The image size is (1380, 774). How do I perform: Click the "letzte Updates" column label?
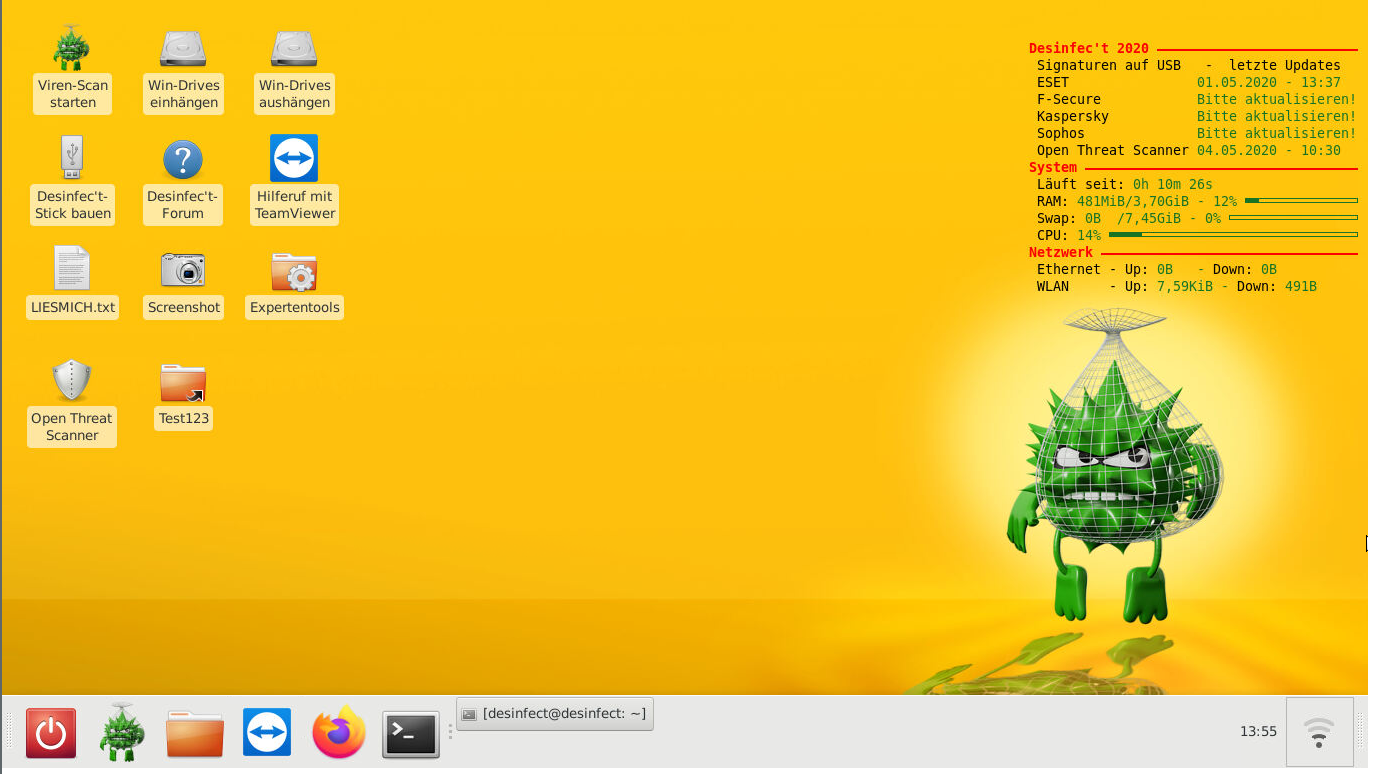[x=1285, y=65]
